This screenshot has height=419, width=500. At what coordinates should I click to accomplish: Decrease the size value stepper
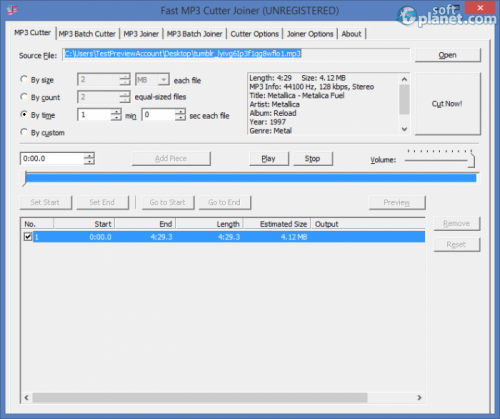tap(125, 83)
